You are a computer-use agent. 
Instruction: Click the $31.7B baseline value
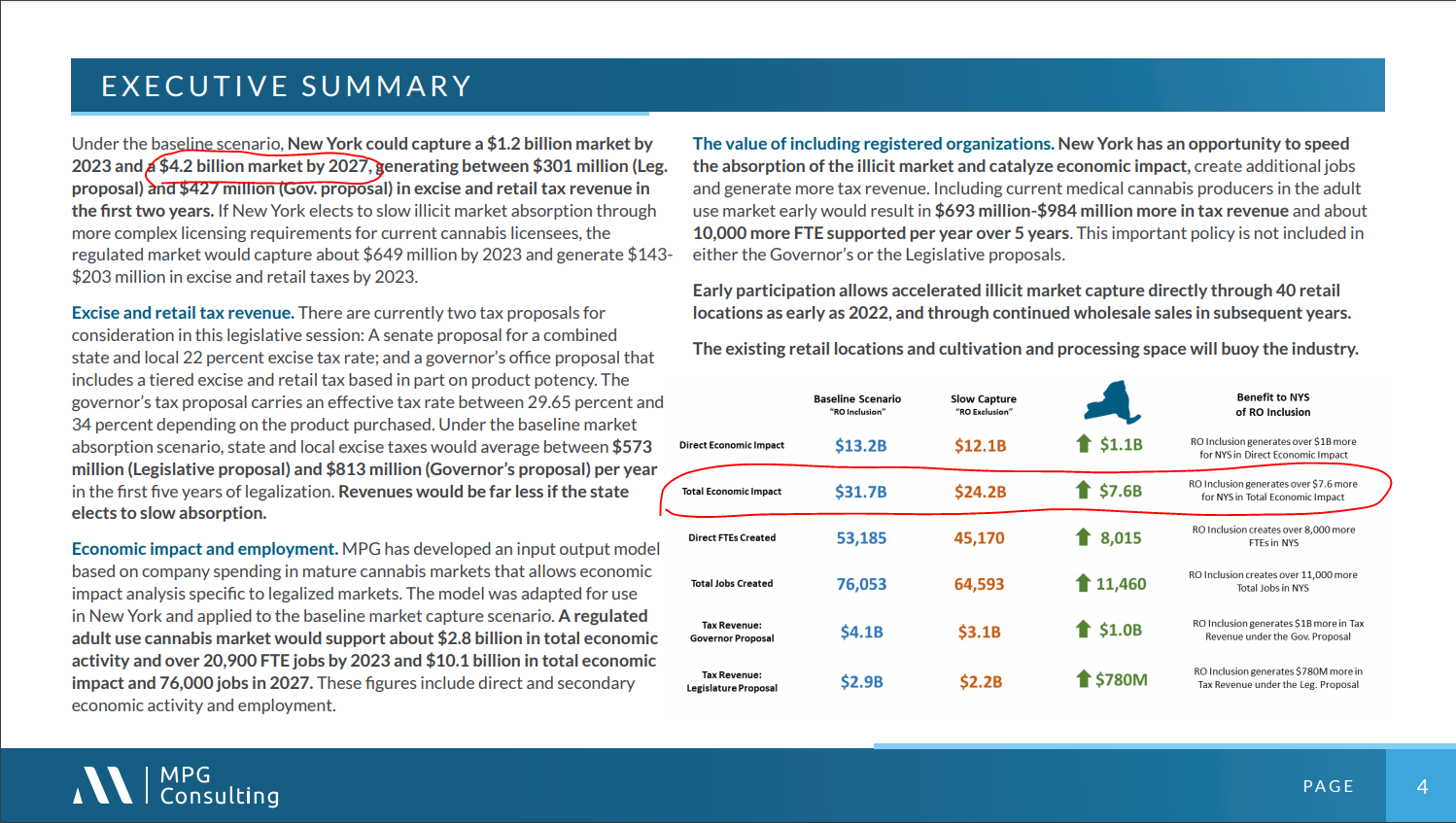coord(861,492)
